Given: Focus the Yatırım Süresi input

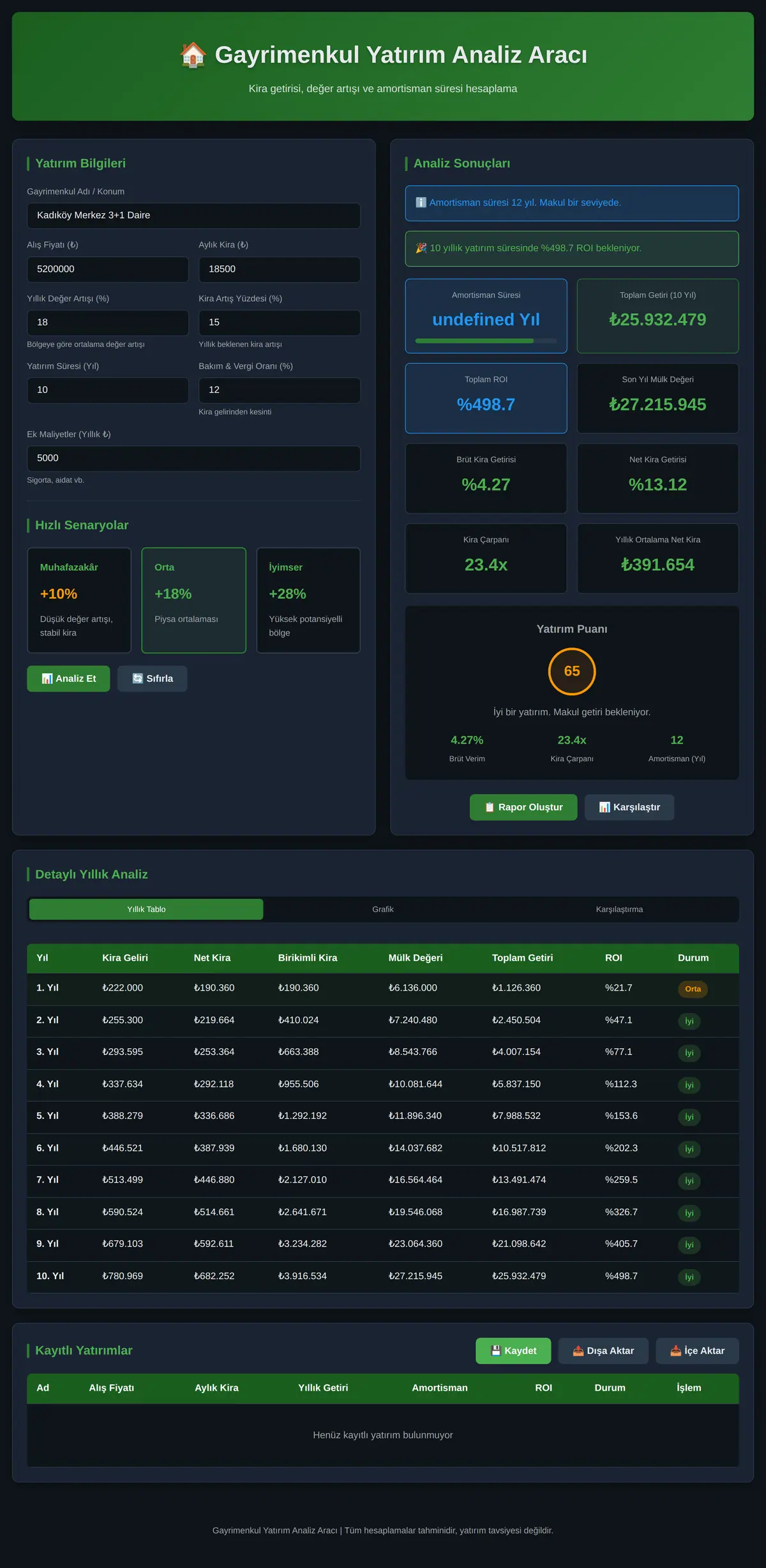Looking at the screenshot, I should (108, 390).
